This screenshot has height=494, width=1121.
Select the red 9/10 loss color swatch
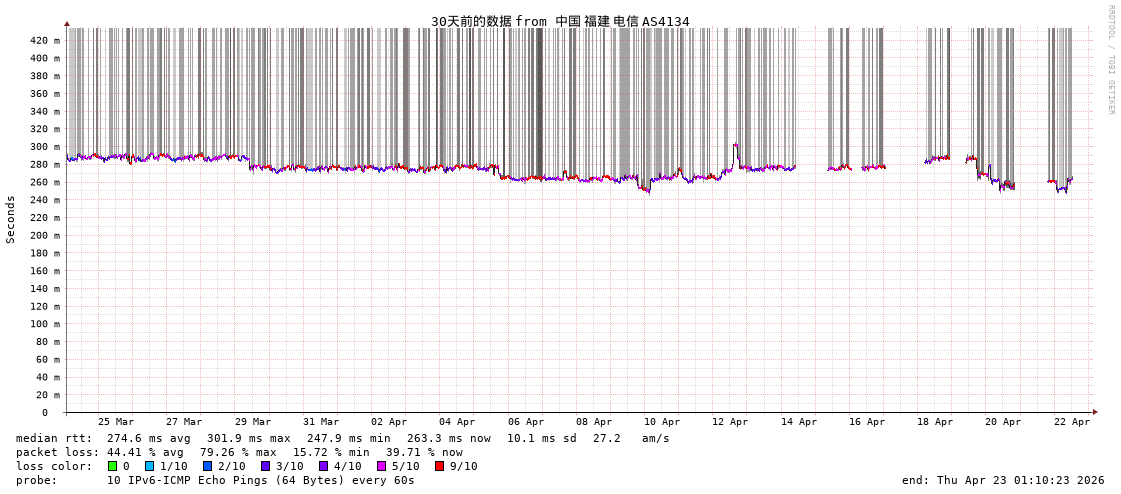pos(439,466)
